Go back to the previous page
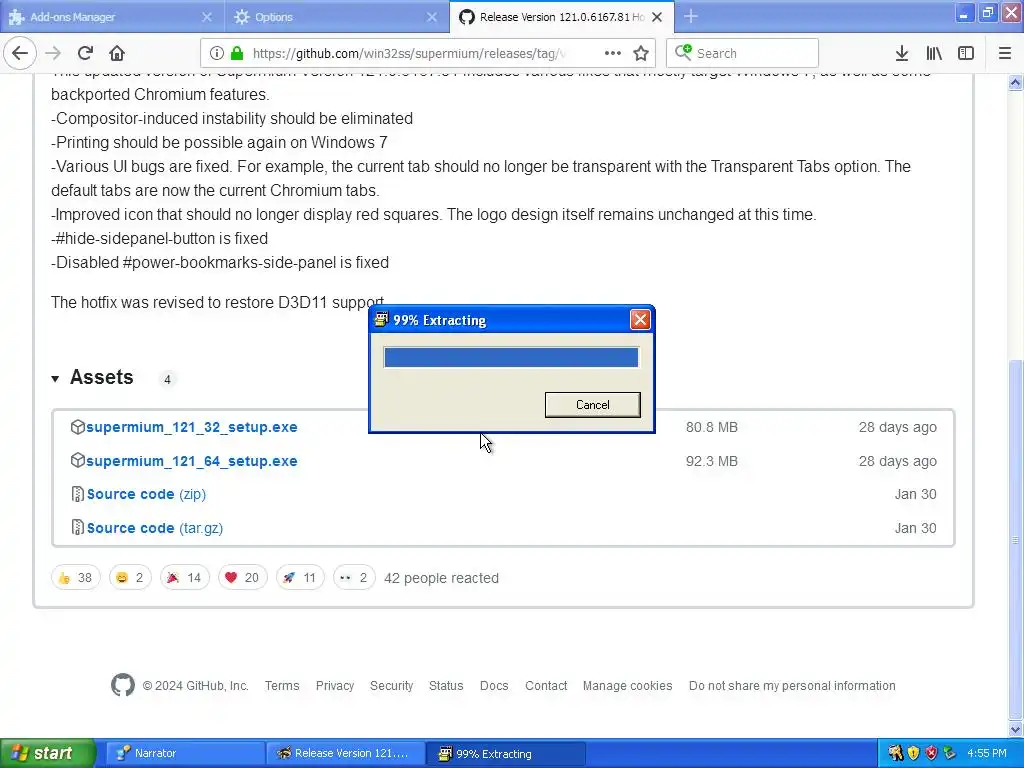 click(x=20, y=53)
